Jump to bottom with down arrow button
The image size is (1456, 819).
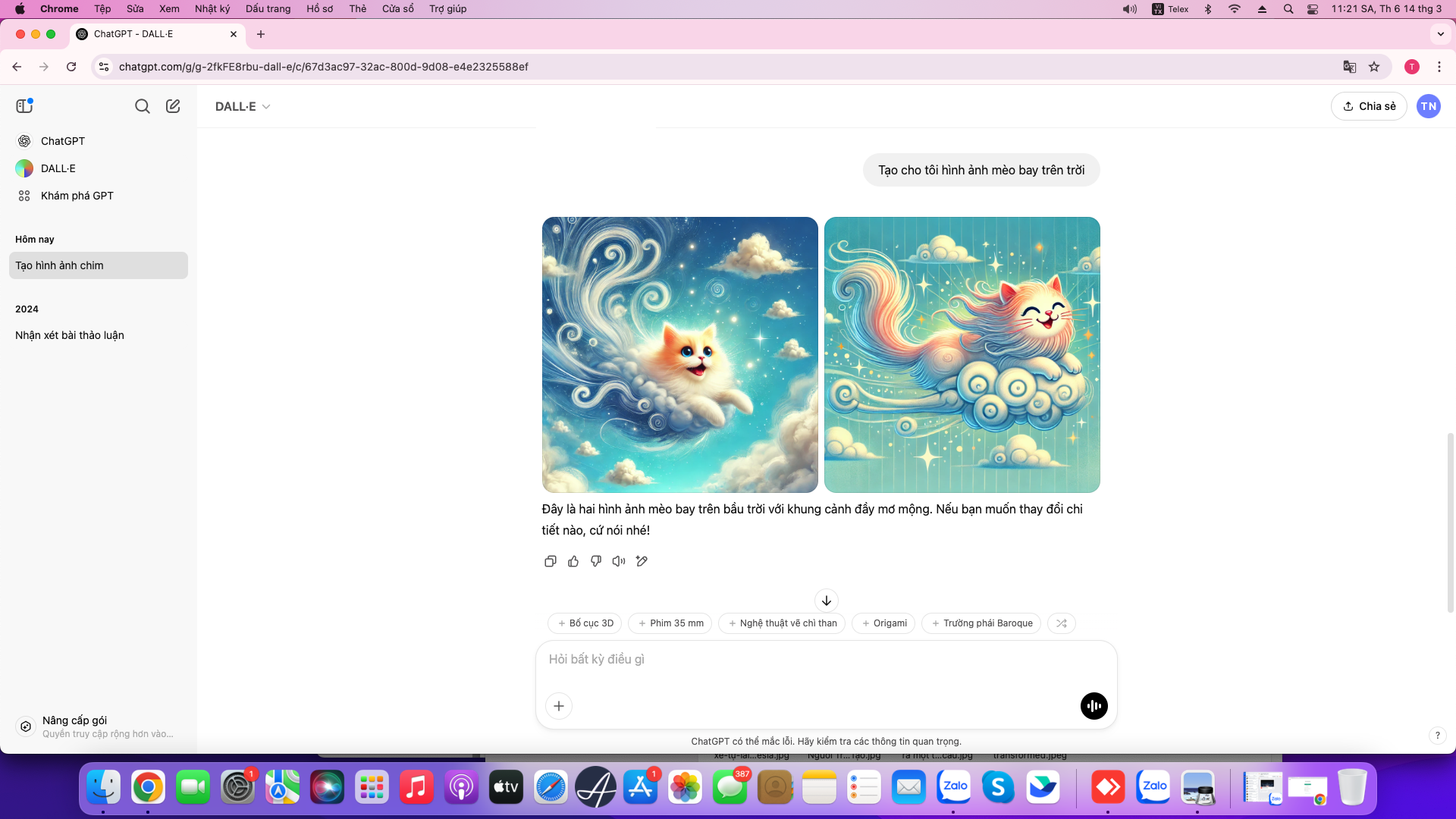click(827, 601)
